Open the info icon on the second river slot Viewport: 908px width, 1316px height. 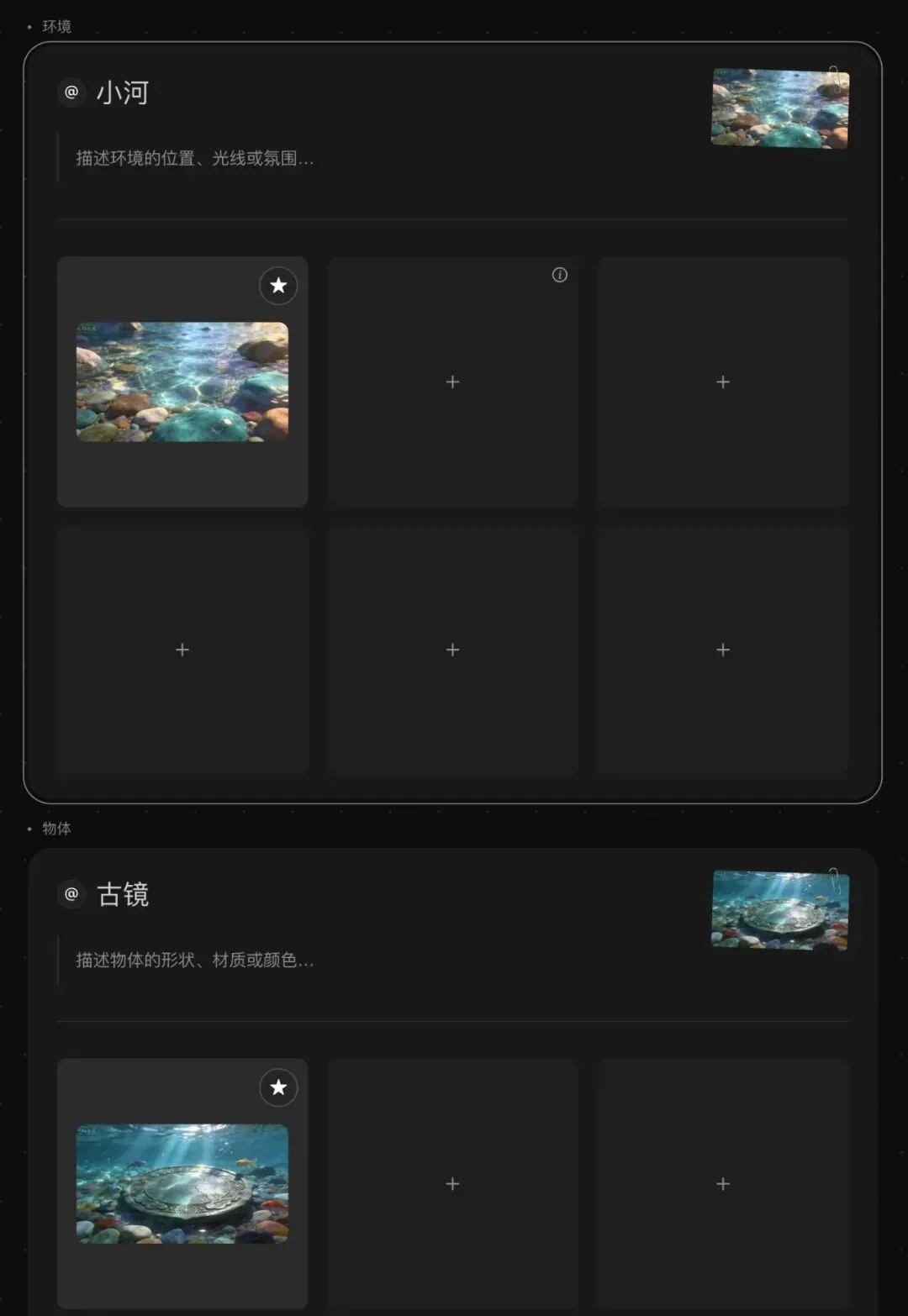click(x=559, y=275)
